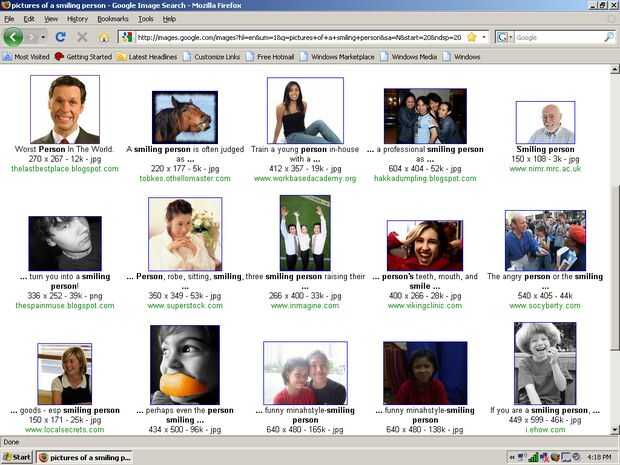This screenshot has height=465, width=620.
Task: Open the Edit menu
Action: coord(29,19)
